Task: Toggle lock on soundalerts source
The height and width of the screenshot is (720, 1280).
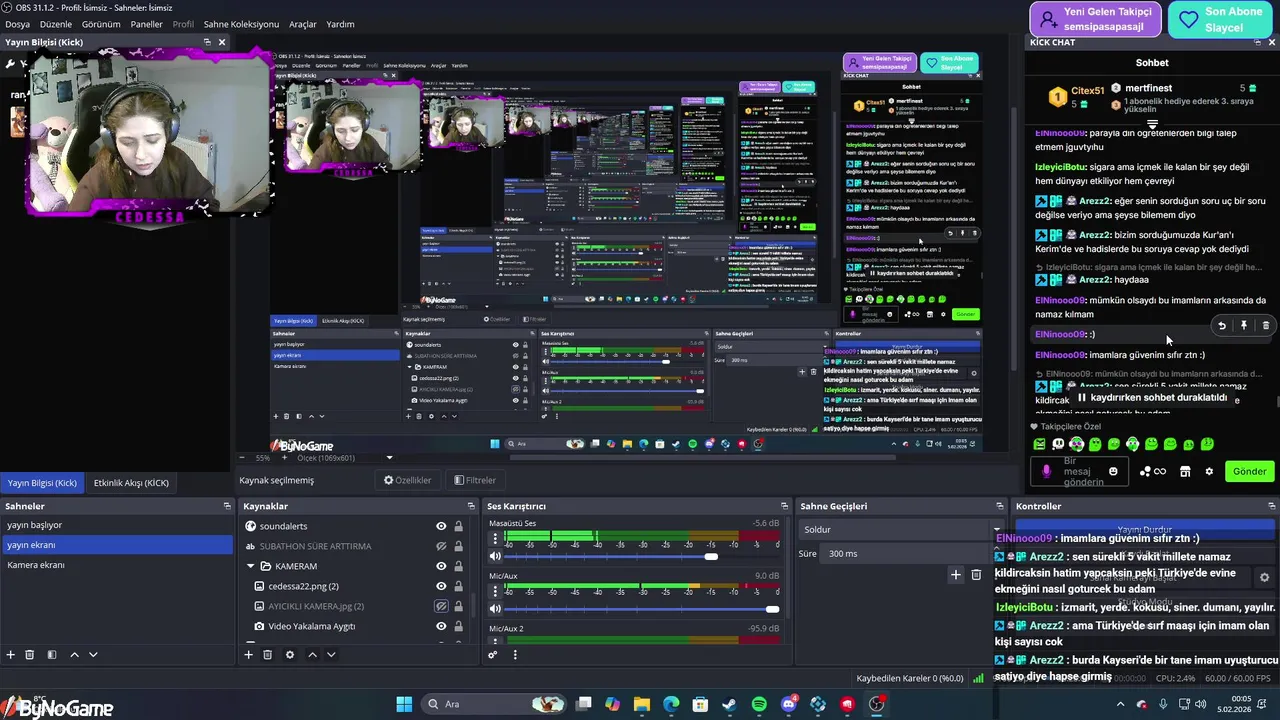Action: pos(458,526)
